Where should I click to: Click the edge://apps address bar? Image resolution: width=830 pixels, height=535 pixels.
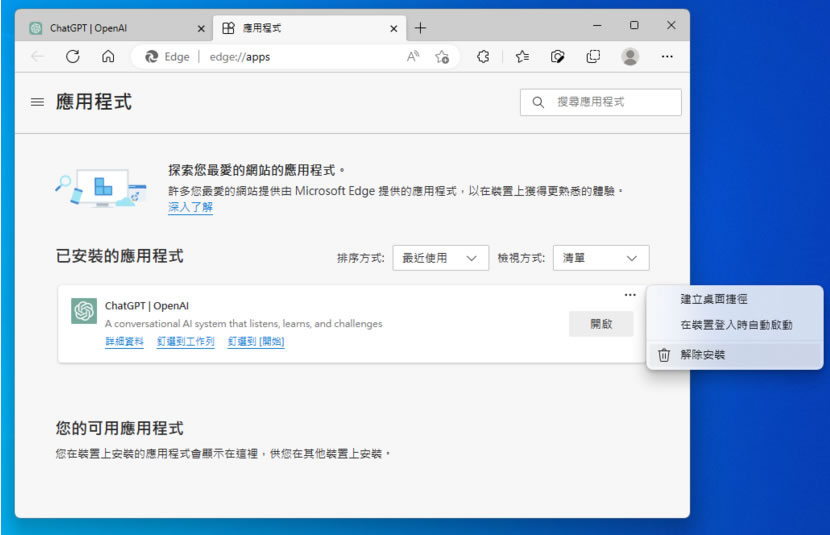pos(296,57)
